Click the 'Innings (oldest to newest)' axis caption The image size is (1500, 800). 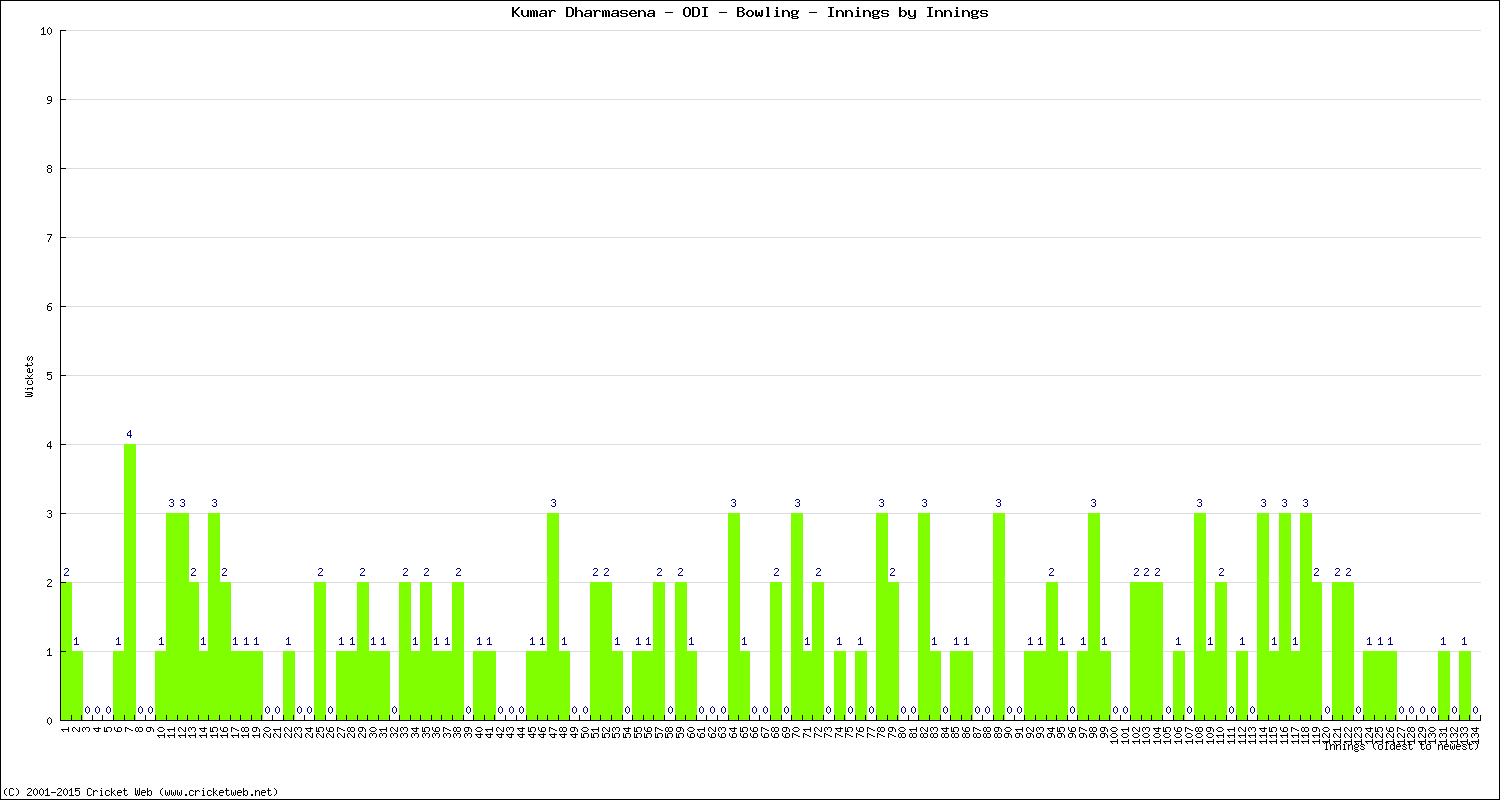coord(1400,746)
